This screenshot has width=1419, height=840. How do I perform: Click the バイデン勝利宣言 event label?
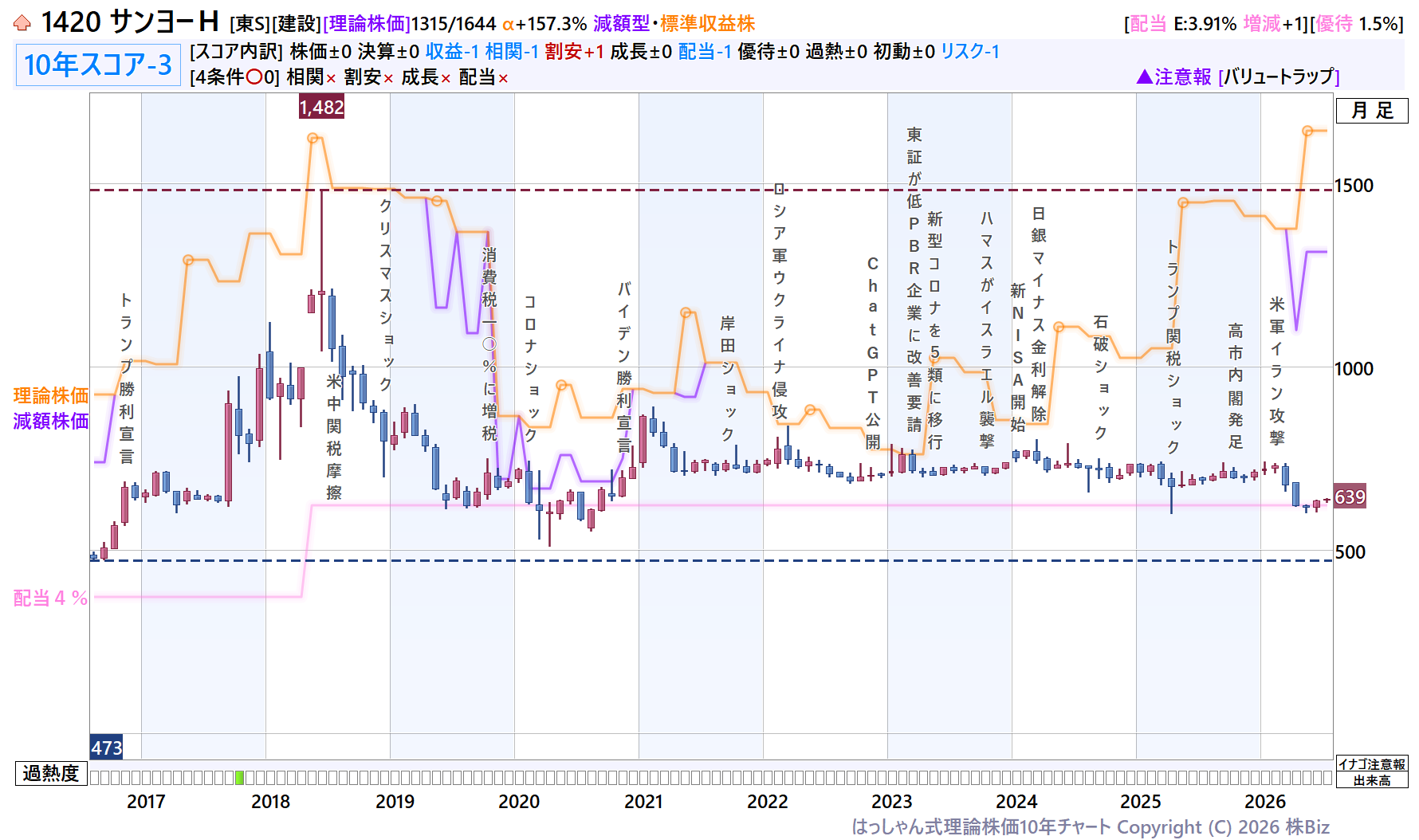click(x=624, y=367)
